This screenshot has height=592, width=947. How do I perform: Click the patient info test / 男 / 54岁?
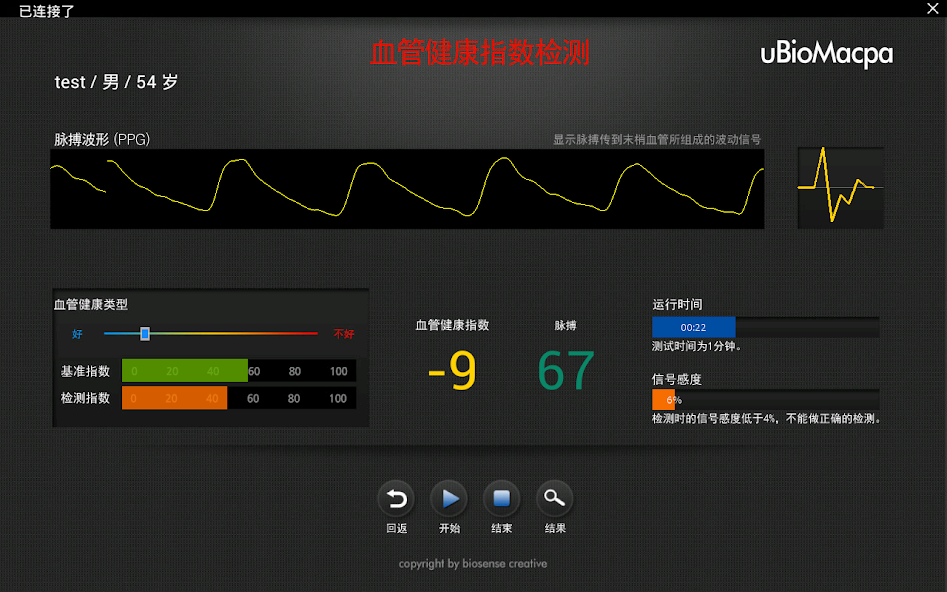click(115, 82)
